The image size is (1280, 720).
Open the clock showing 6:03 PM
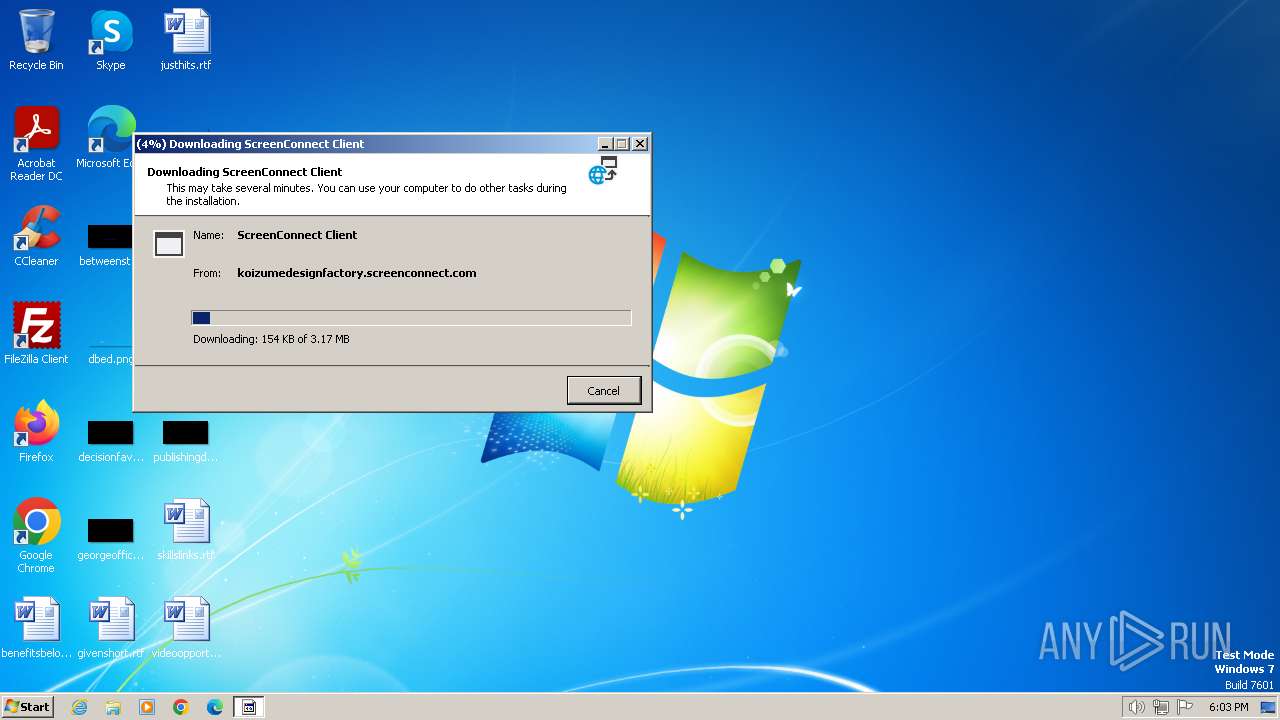pyautogui.click(x=1228, y=707)
